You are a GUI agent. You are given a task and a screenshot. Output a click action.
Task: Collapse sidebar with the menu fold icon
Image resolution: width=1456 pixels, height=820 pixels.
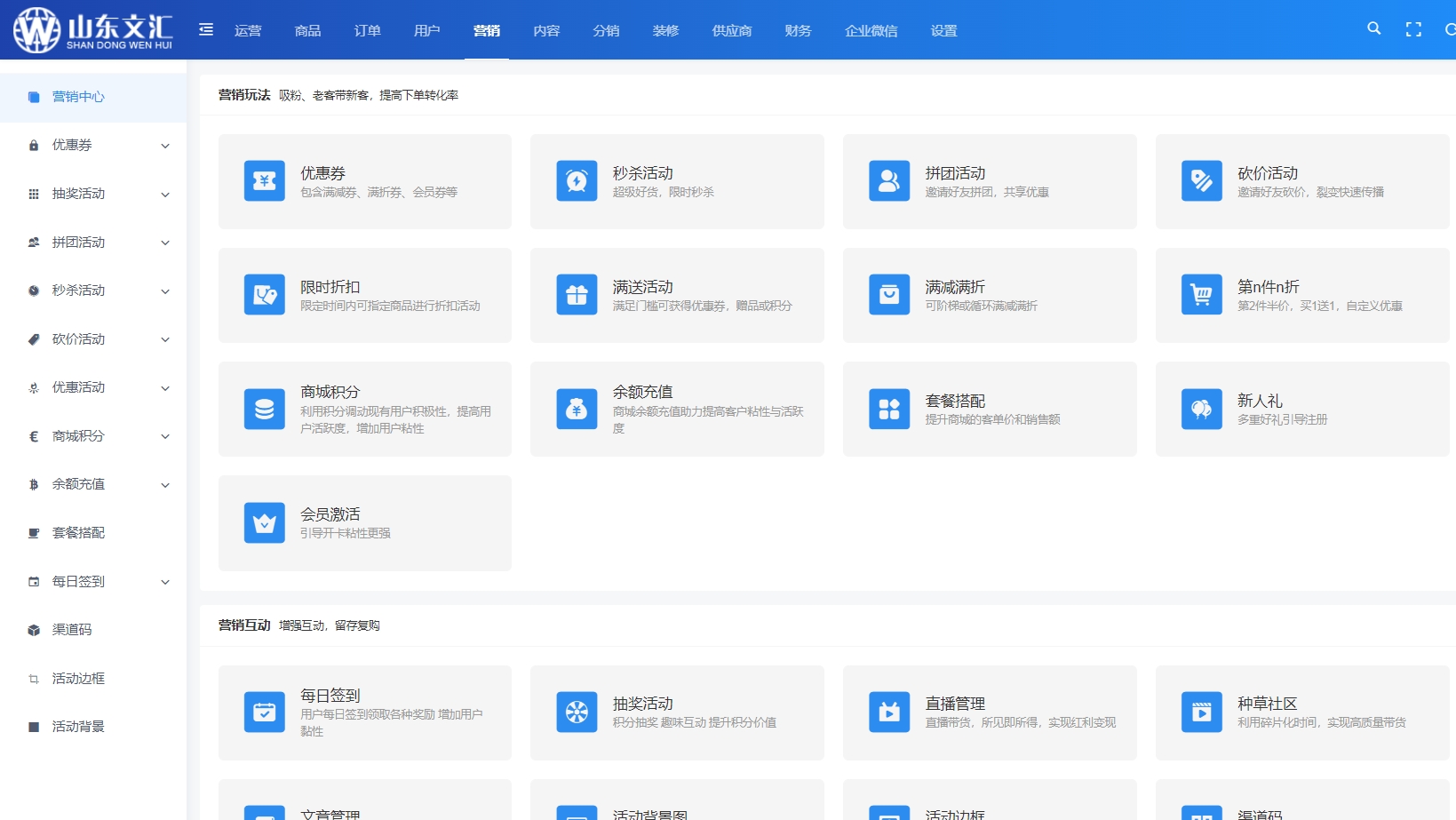click(206, 29)
